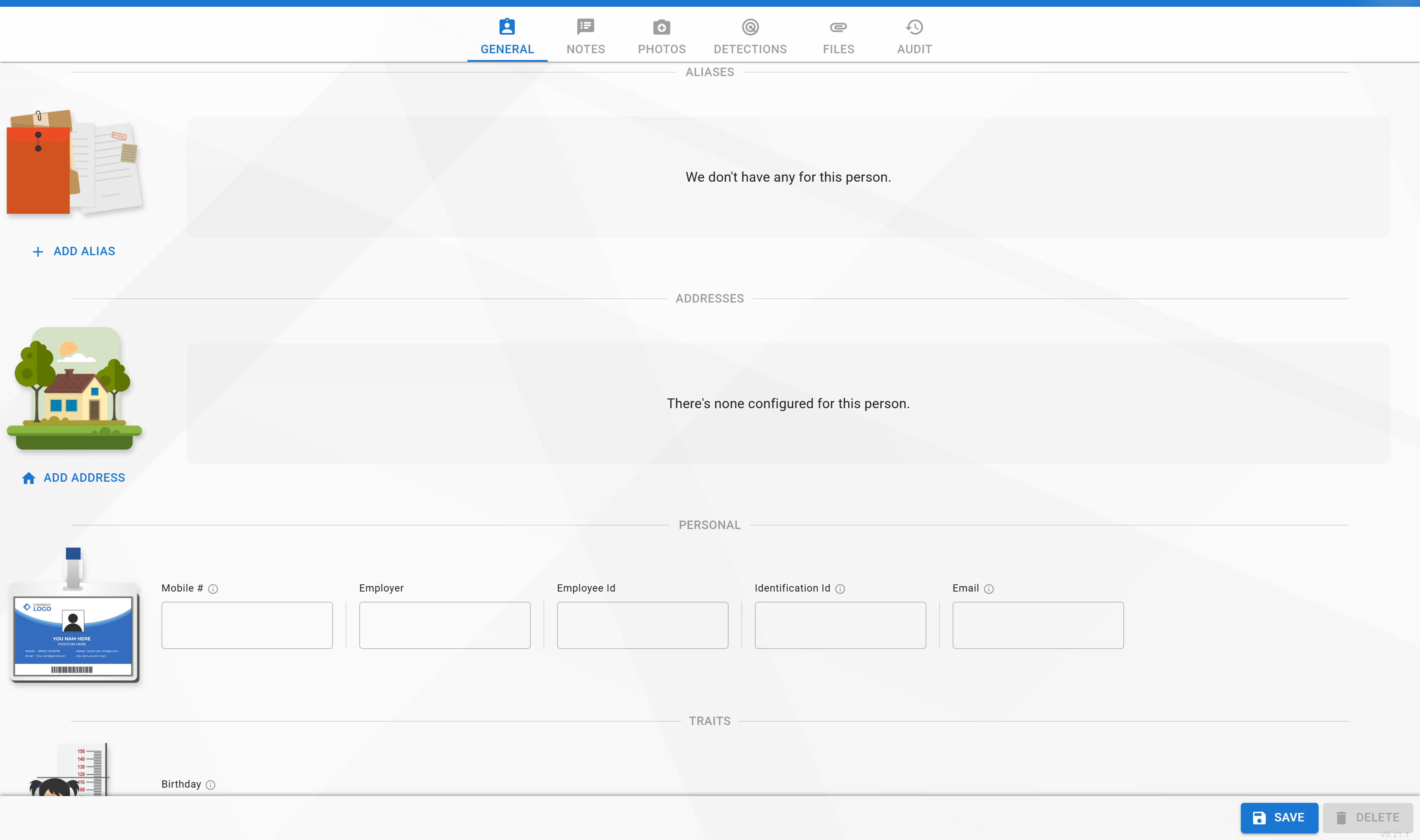Show info tooltip for Mobile #
1420x840 pixels.
213,589
